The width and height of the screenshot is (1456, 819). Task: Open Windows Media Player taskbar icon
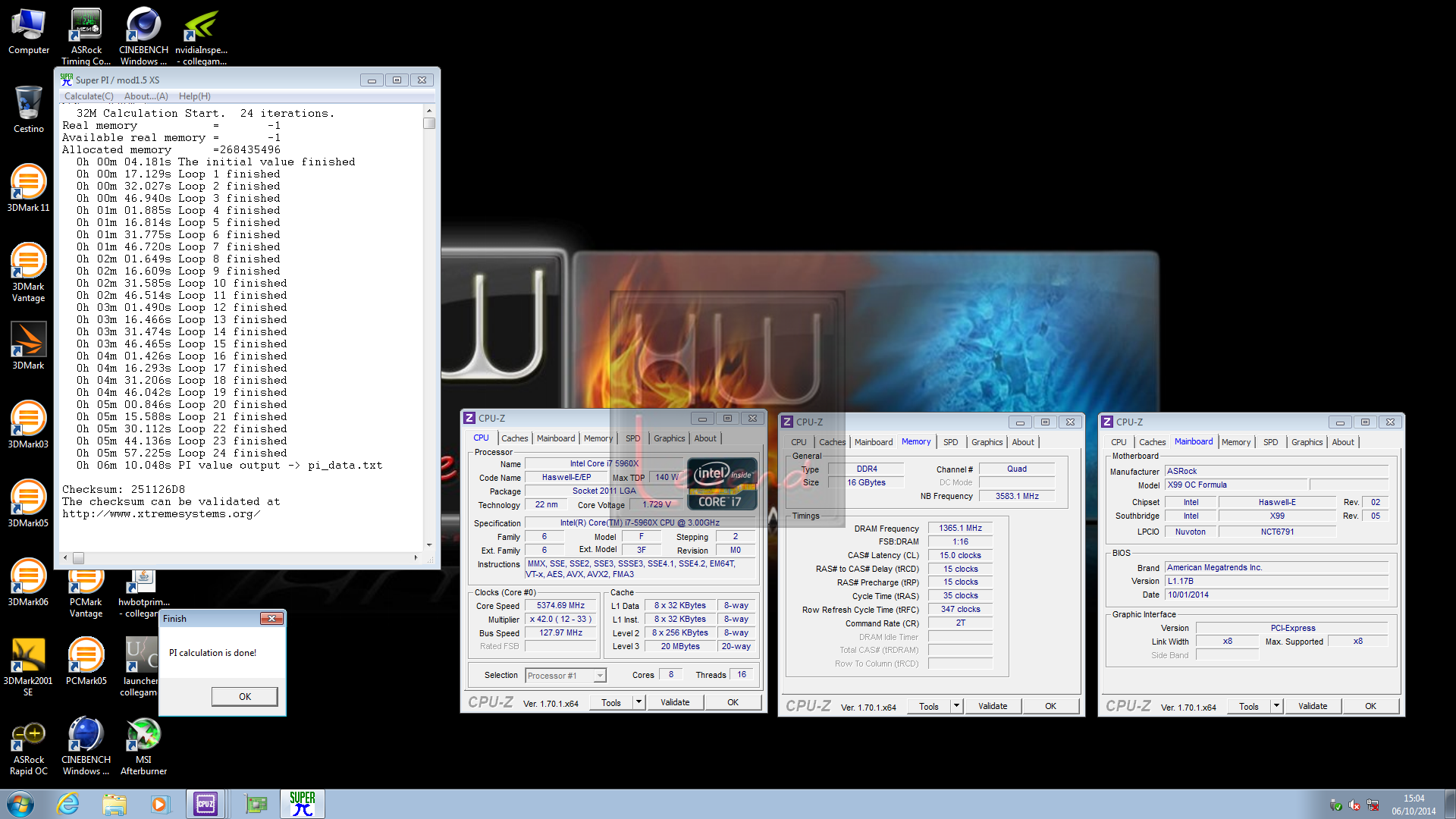160,804
